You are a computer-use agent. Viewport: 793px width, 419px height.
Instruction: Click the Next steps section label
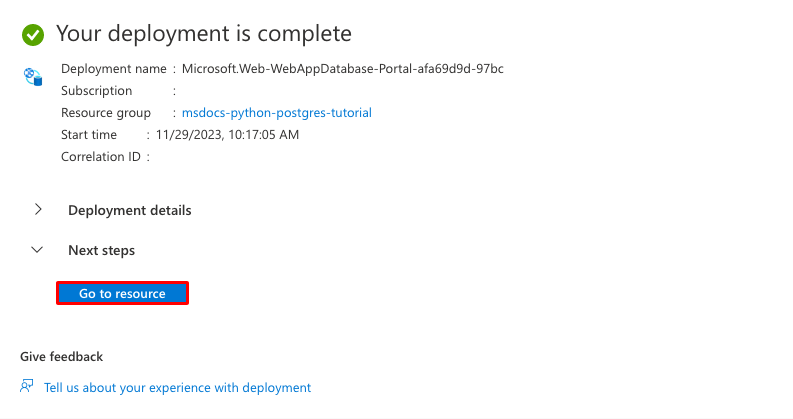pyautogui.click(x=101, y=250)
